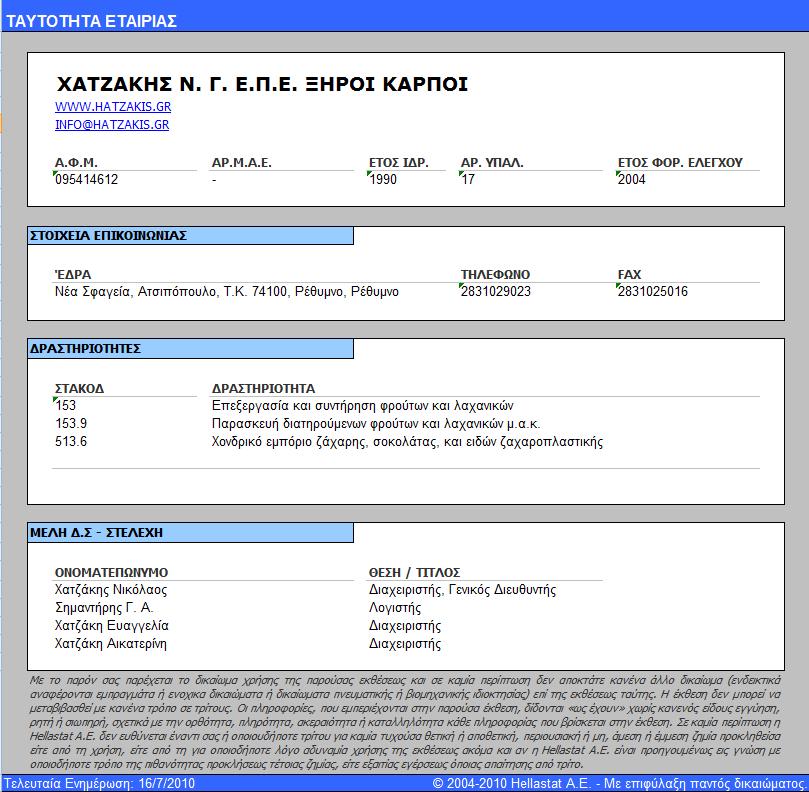Select the company name ΧΑΤΖΑΚΗΣ Ν. Γ. Ε.Π.Ε. ΞΗΡΟΙ ΚΑΡΠΟΙ
809x792 pixels.
coord(262,84)
